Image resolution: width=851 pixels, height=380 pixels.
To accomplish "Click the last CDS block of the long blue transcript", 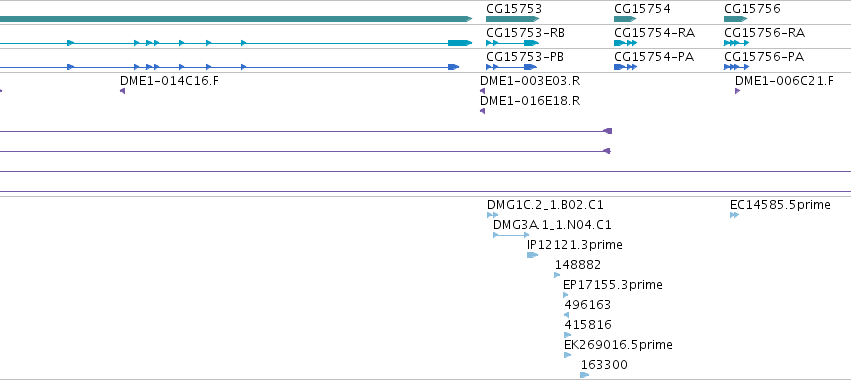I will point(453,67).
